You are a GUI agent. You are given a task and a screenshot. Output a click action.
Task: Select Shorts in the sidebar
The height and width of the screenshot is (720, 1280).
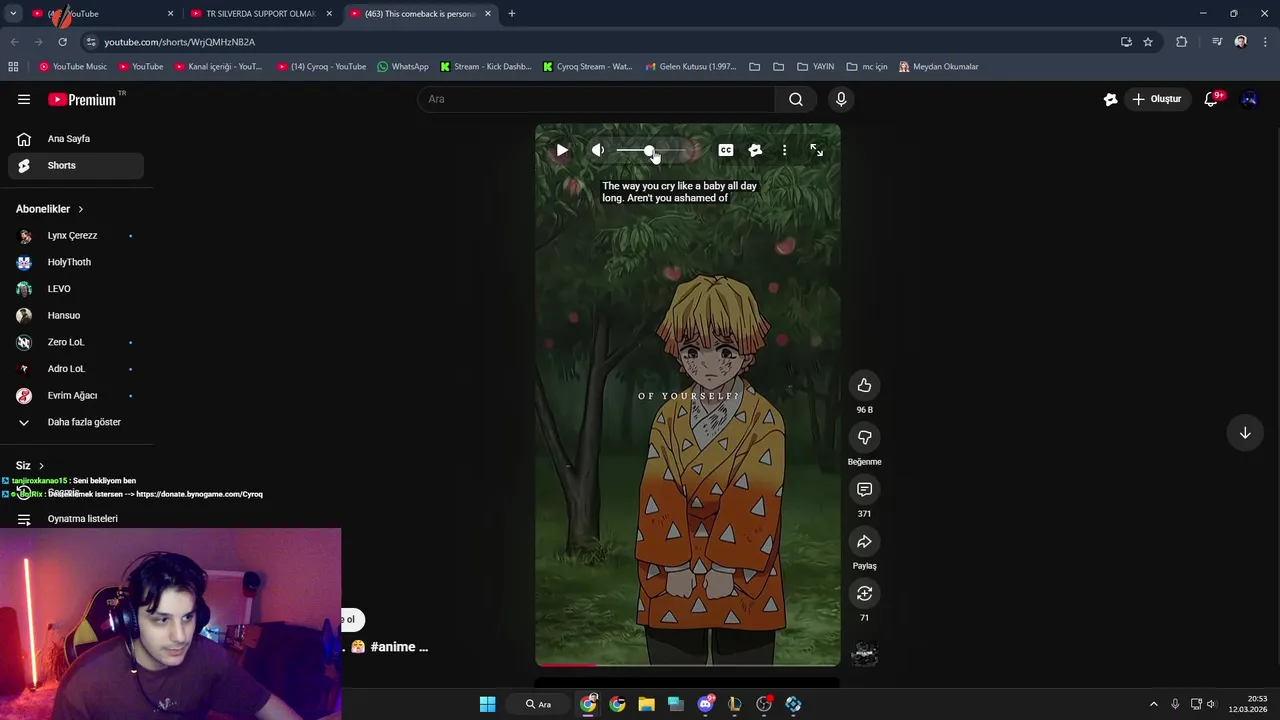pyautogui.click(x=76, y=165)
